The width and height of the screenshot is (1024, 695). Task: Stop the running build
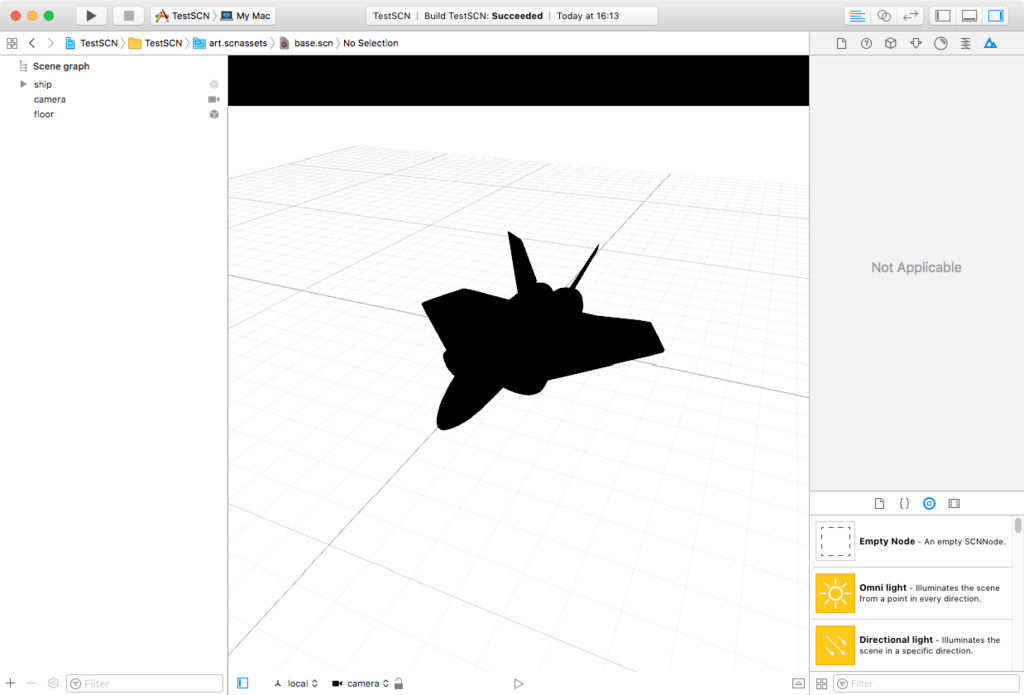pos(129,16)
